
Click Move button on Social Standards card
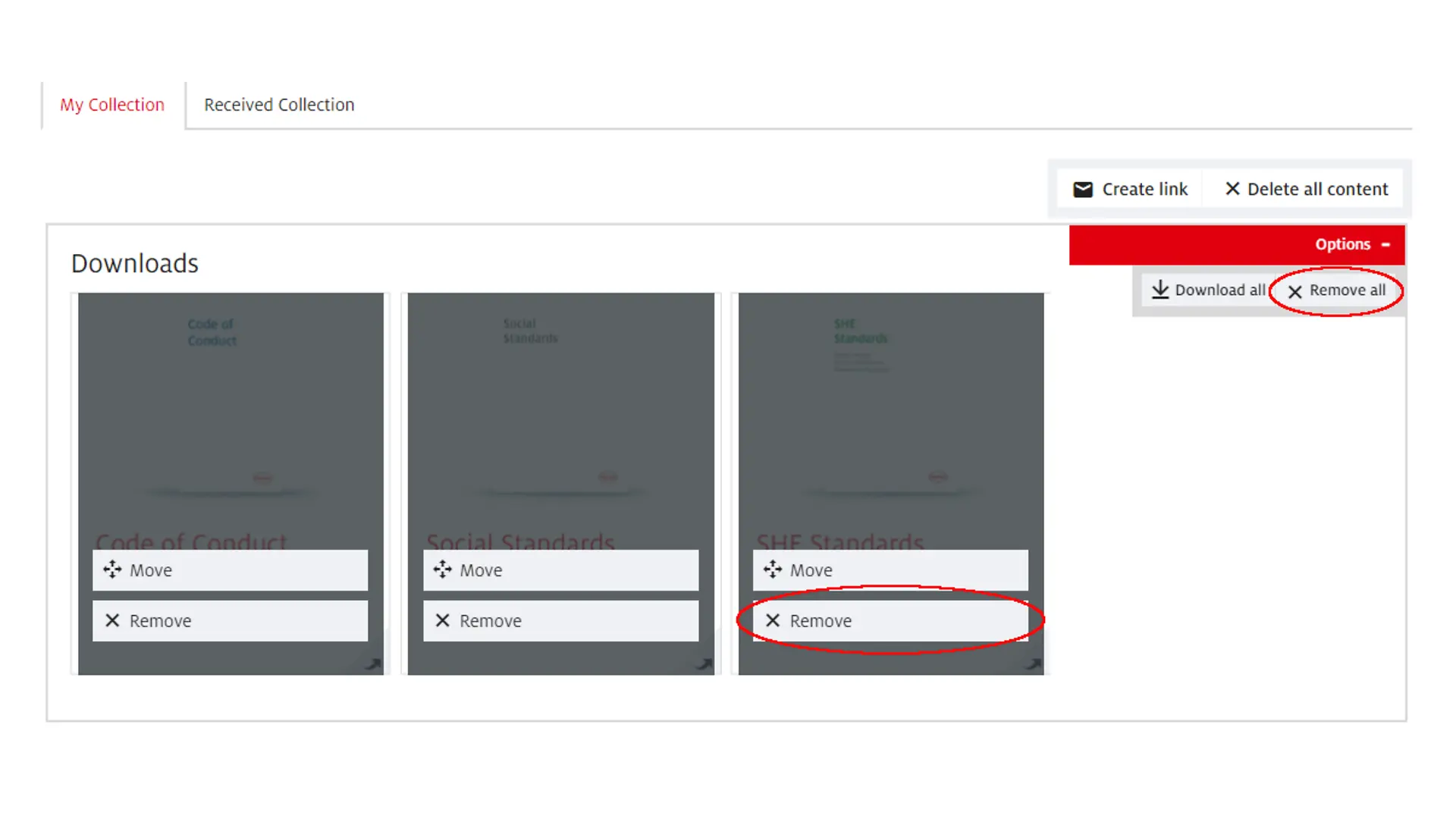pos(561,570)
